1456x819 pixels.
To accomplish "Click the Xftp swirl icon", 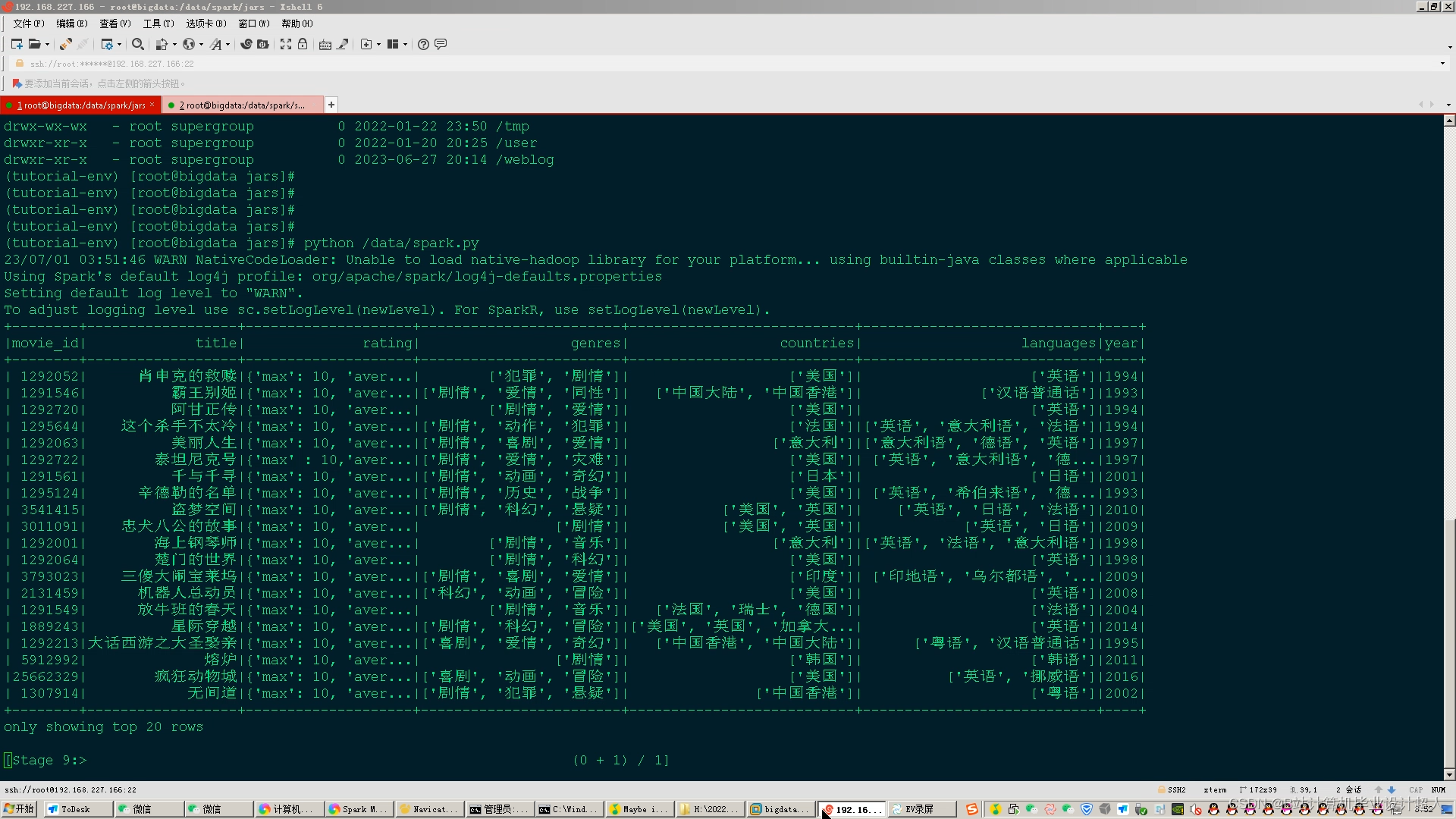I will point(246,44).
